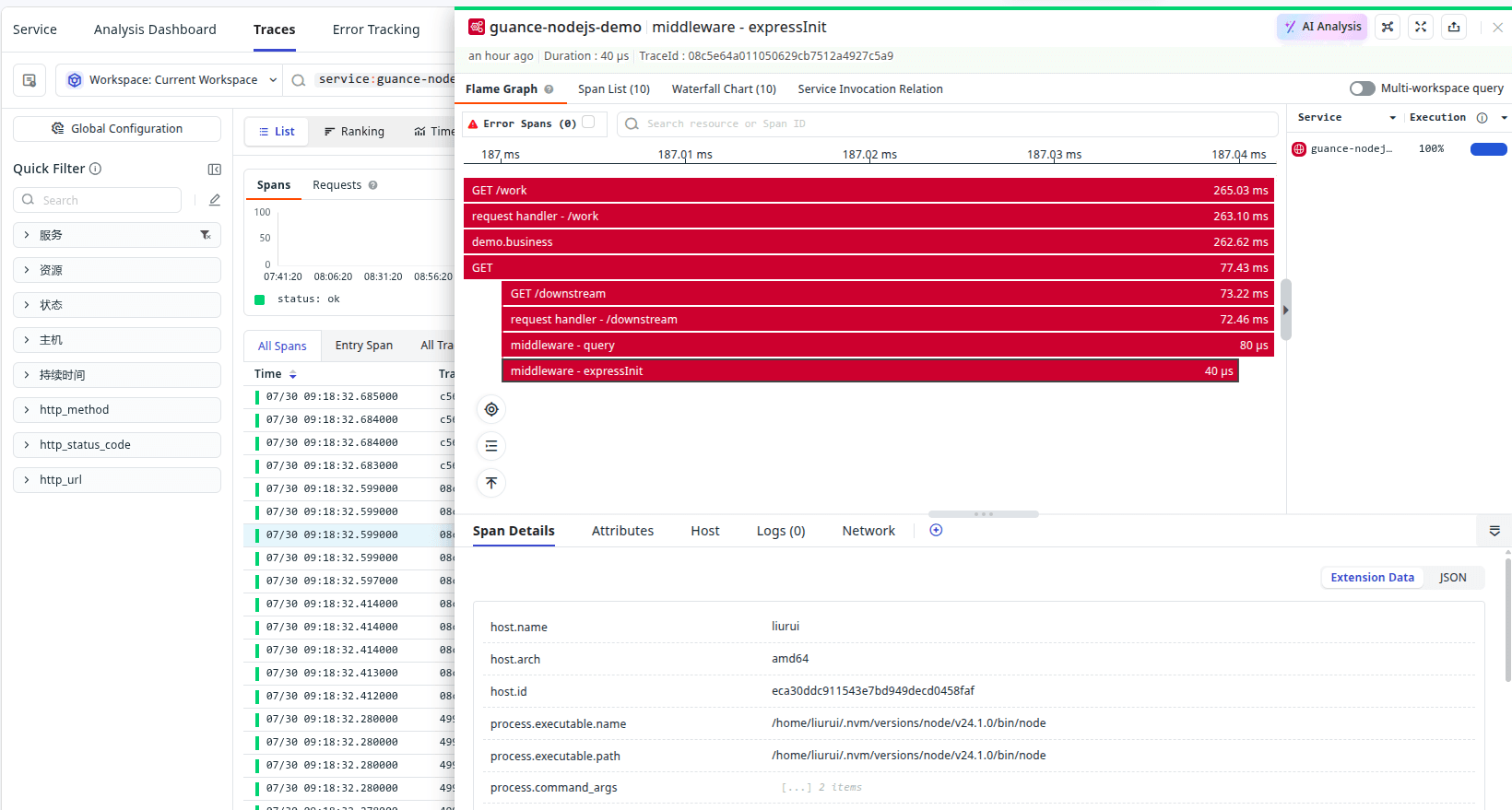Image resolution: width=1512 pixels, height=810 pixels.
Task: Add a new span detail tab
Action: click(936, 530)
